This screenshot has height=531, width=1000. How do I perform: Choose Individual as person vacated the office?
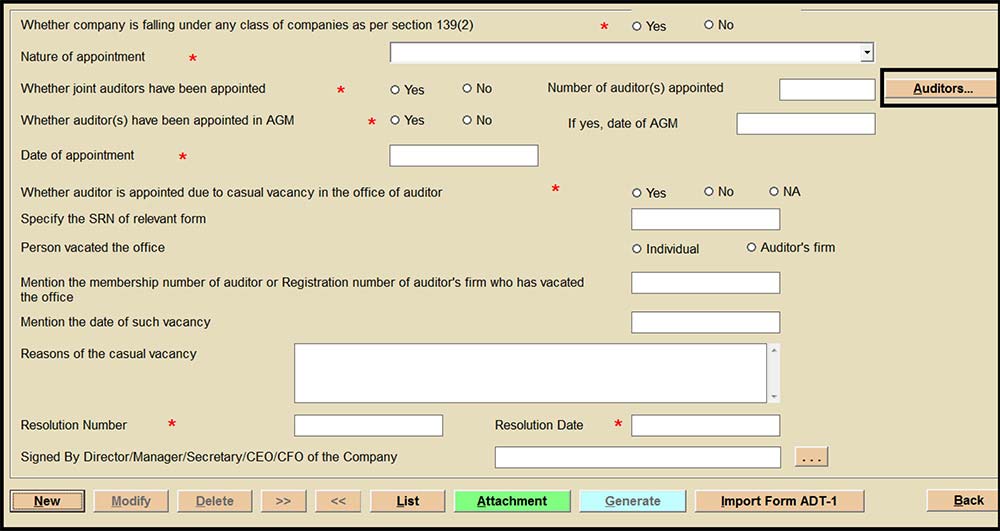tap(637, 248)
